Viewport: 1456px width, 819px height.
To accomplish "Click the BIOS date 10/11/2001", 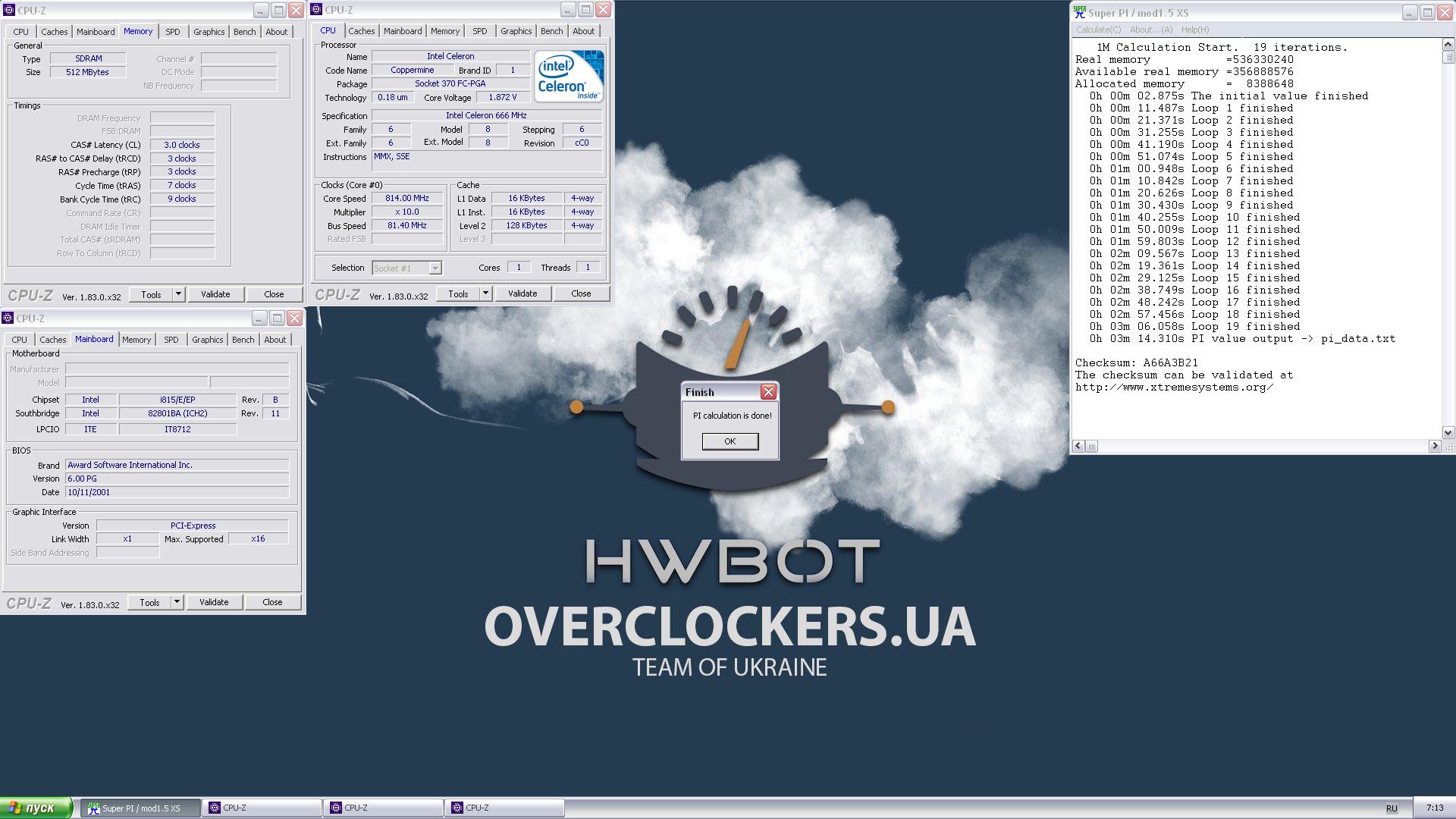I will click(x=177, y=492).
